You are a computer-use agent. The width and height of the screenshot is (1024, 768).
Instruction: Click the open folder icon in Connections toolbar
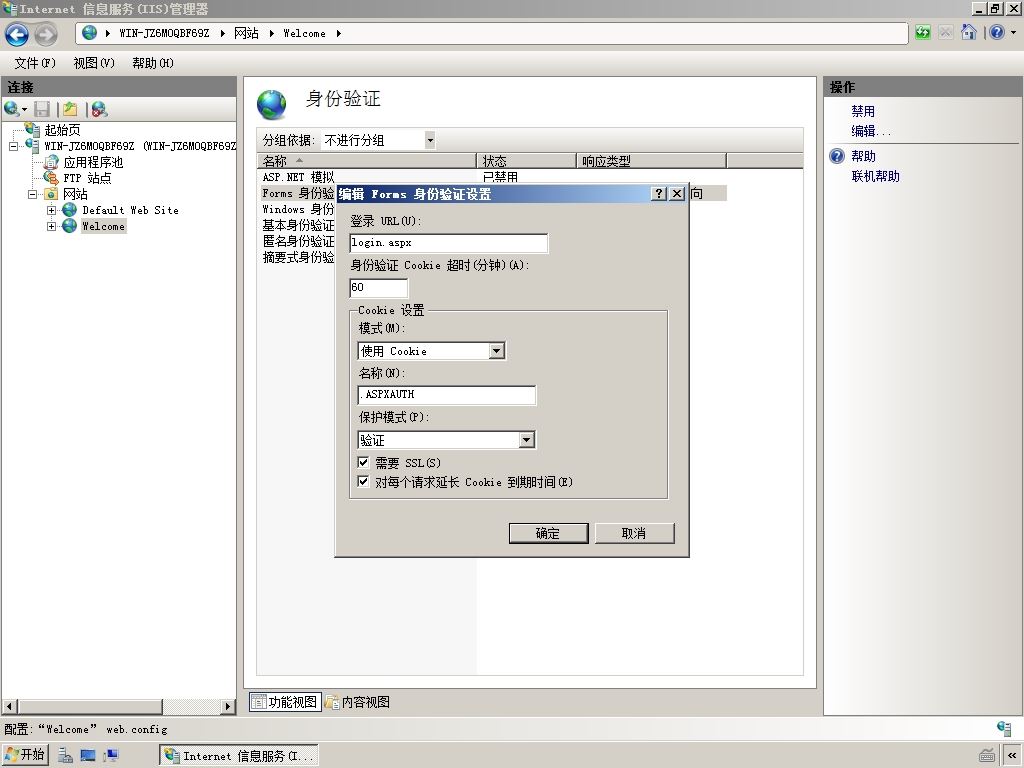[x=70, y=109]
